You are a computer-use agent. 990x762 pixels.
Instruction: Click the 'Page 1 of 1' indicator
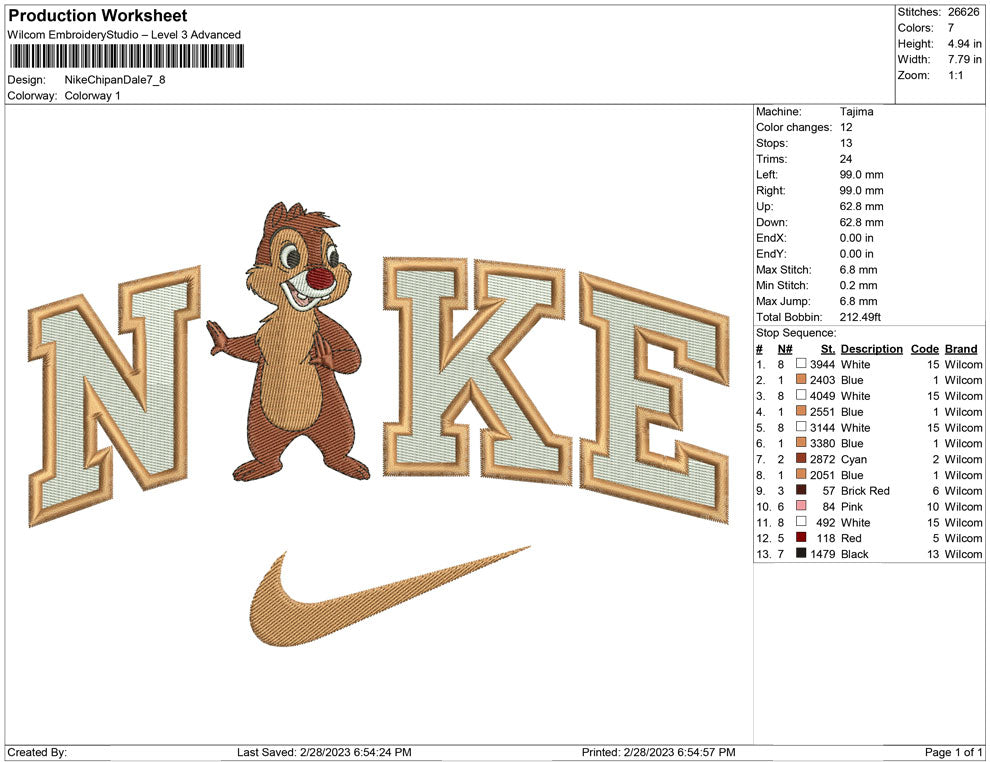953,752
